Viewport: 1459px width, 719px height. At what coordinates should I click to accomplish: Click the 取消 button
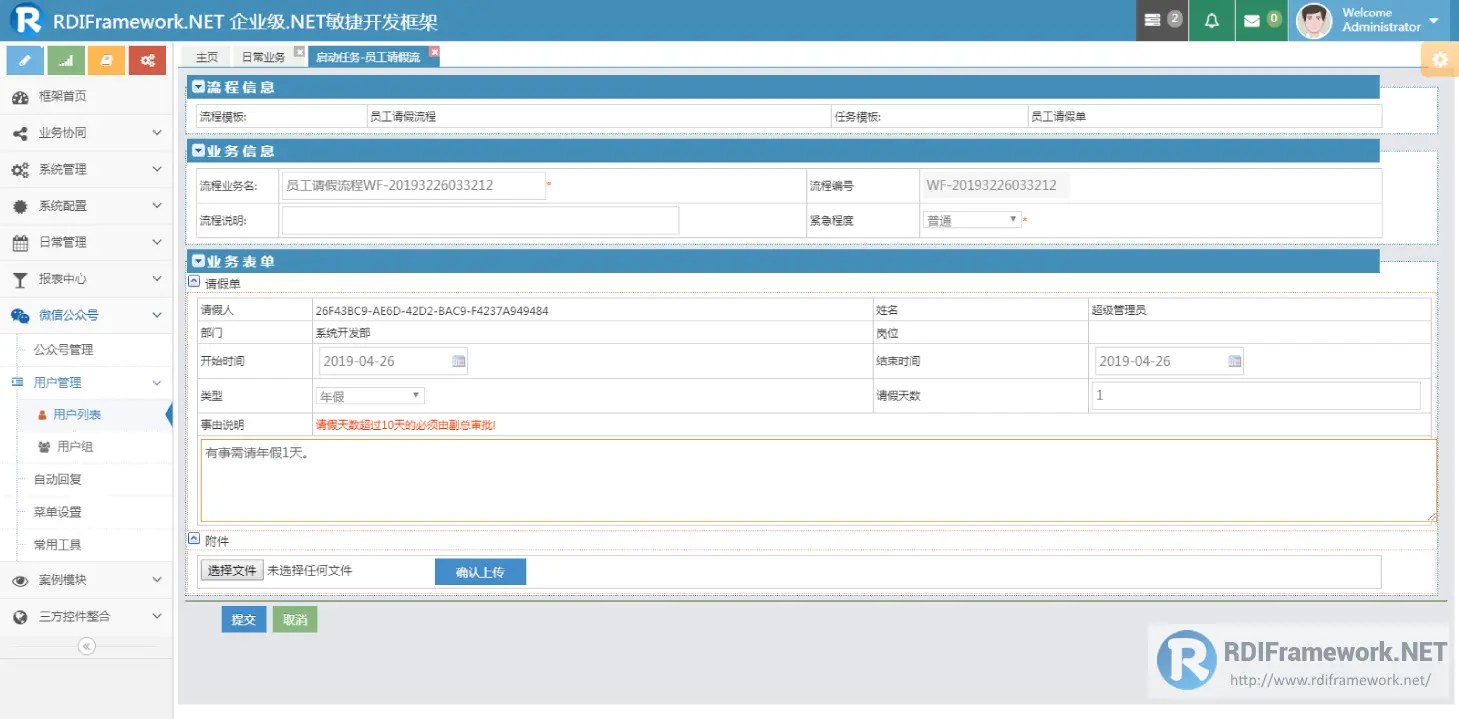pyautogui.click(x=295, y=620)
